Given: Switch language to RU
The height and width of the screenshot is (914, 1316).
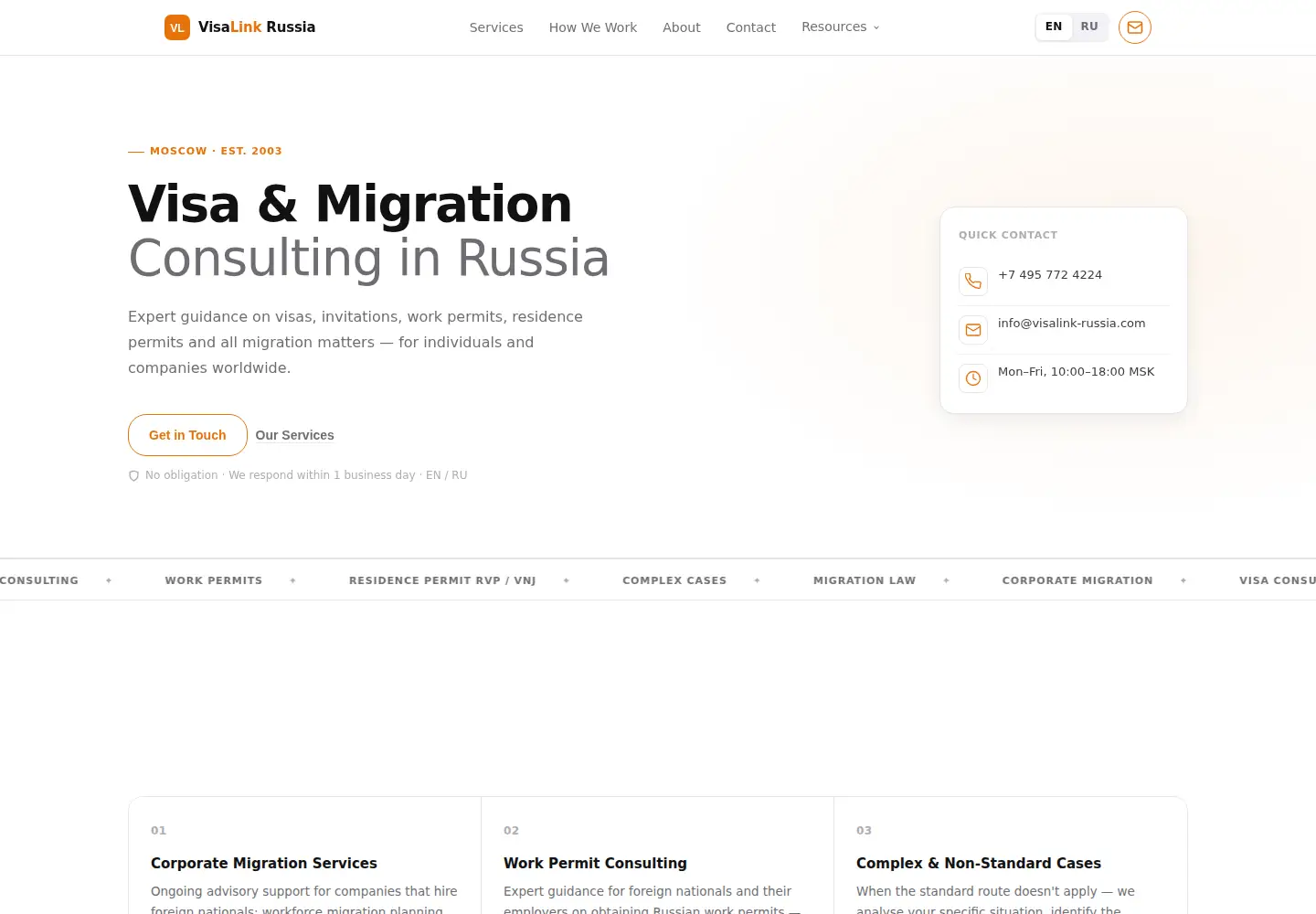Looking at the screenshot, I should pos(1089,27).
